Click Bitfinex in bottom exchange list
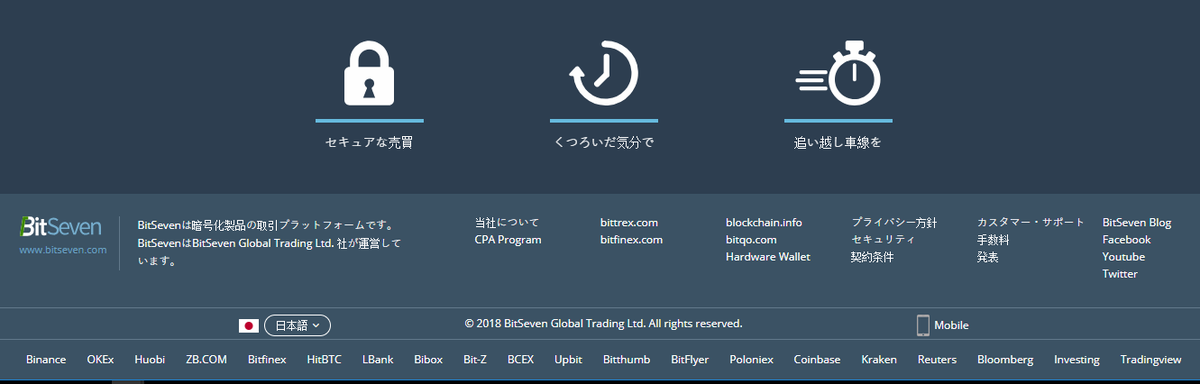1200x384 pixels. tap(267, 359)
